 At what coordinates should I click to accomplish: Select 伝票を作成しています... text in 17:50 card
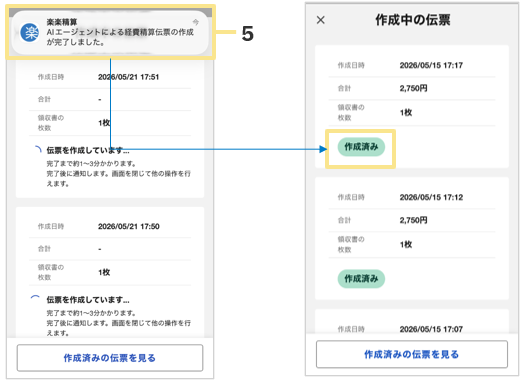tap(88, 300)
